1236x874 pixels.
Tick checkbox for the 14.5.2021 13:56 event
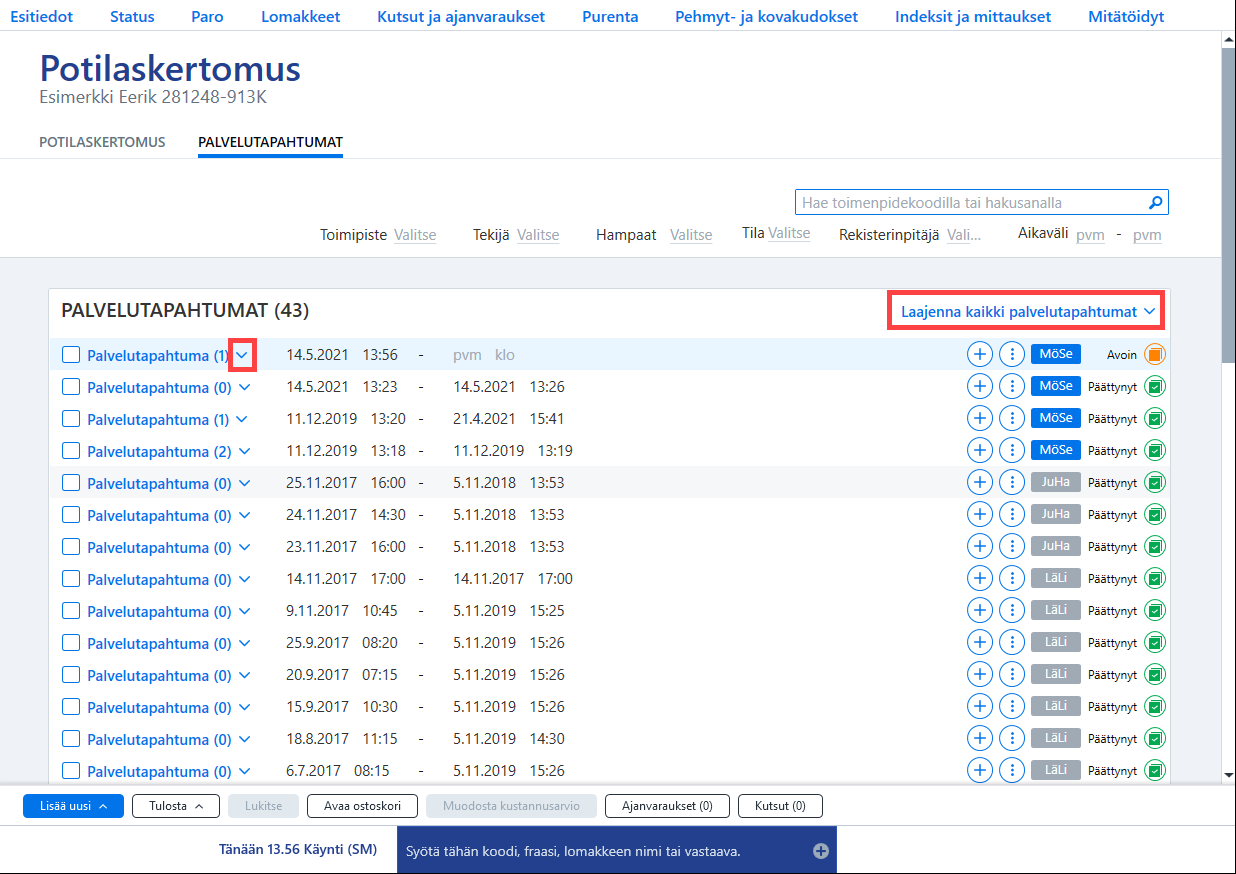pos(71,355)
